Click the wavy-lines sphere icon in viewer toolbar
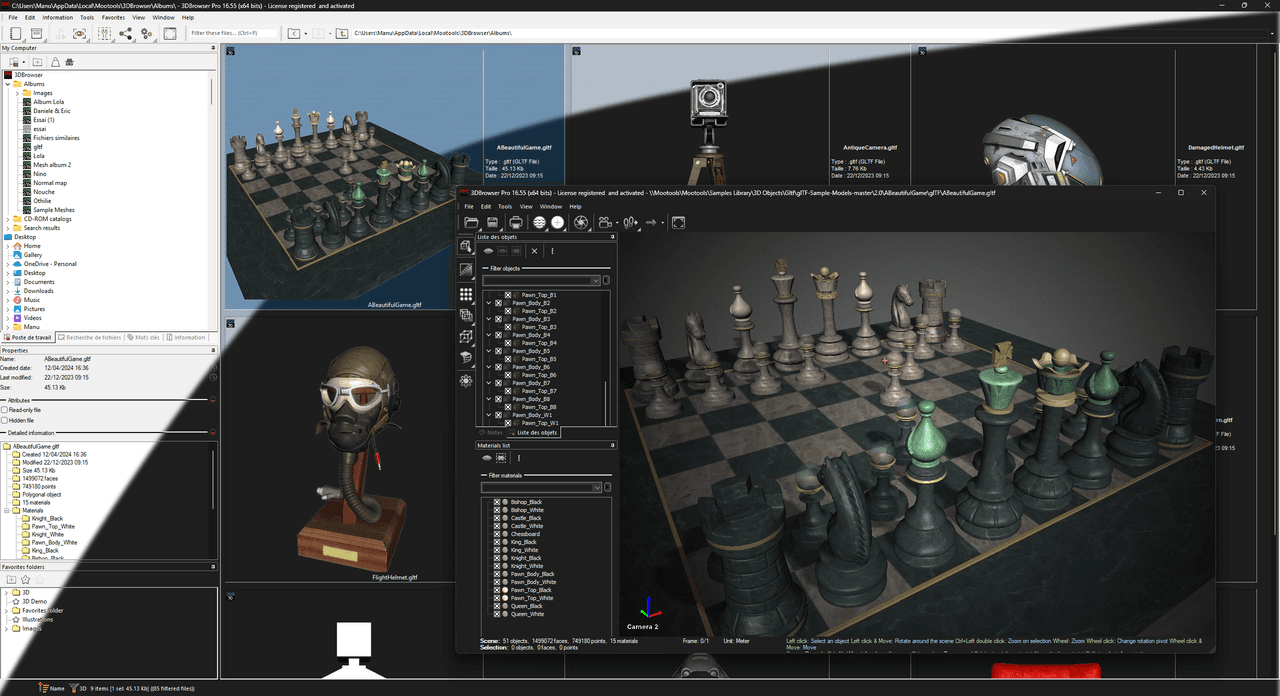 coord(539,222)
